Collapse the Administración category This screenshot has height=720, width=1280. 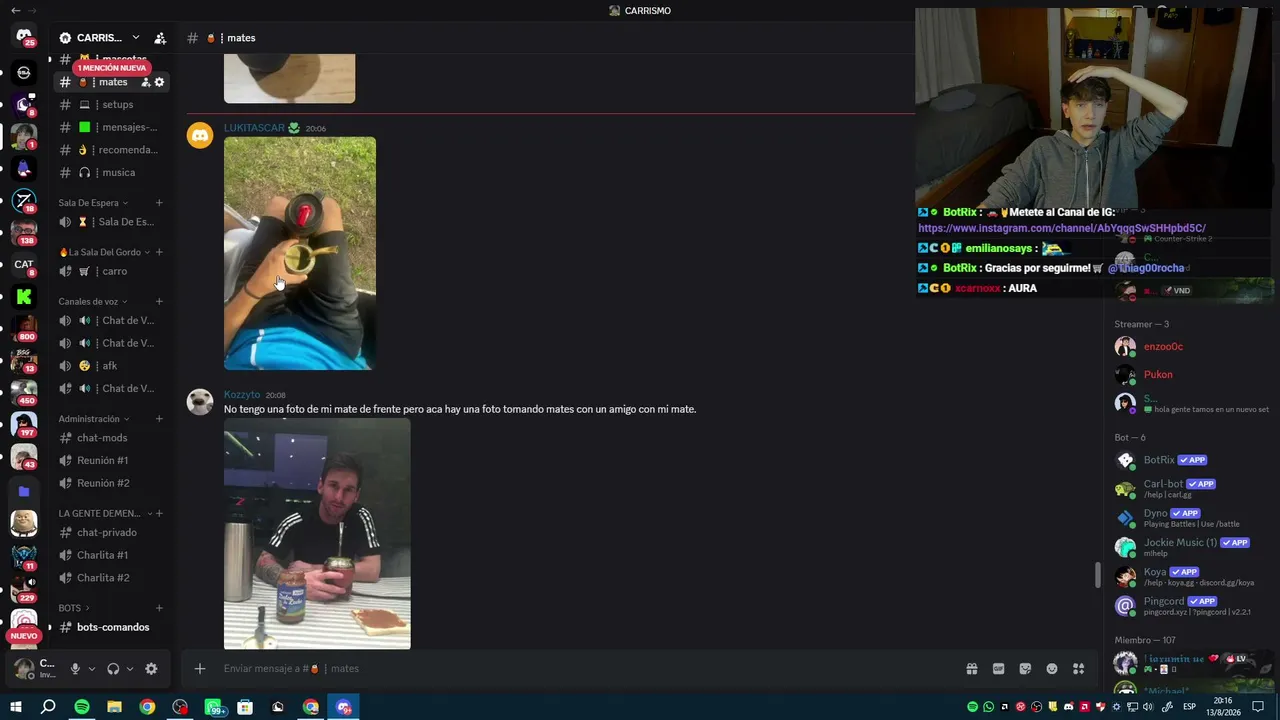pyautogui.click(x=94, y=419)
